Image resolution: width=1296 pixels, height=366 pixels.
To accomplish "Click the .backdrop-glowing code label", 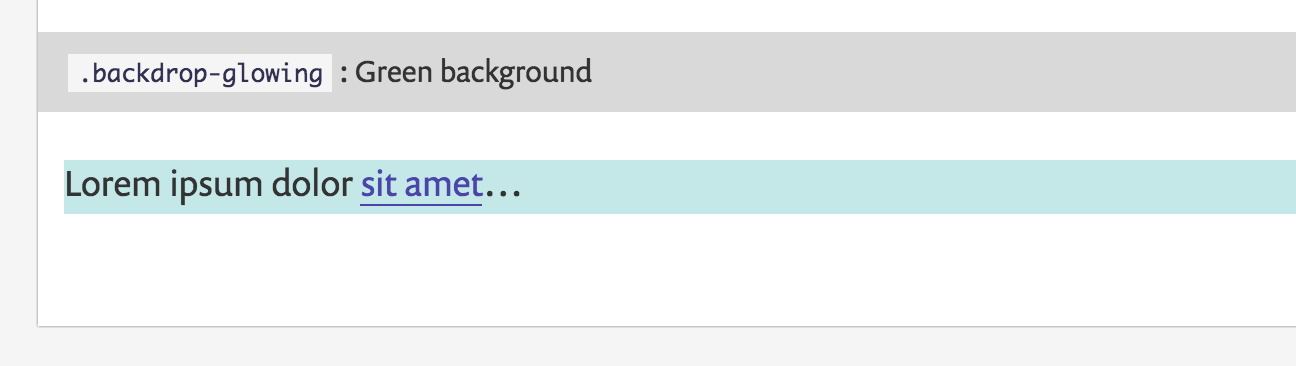I will [x=200, y=73].
